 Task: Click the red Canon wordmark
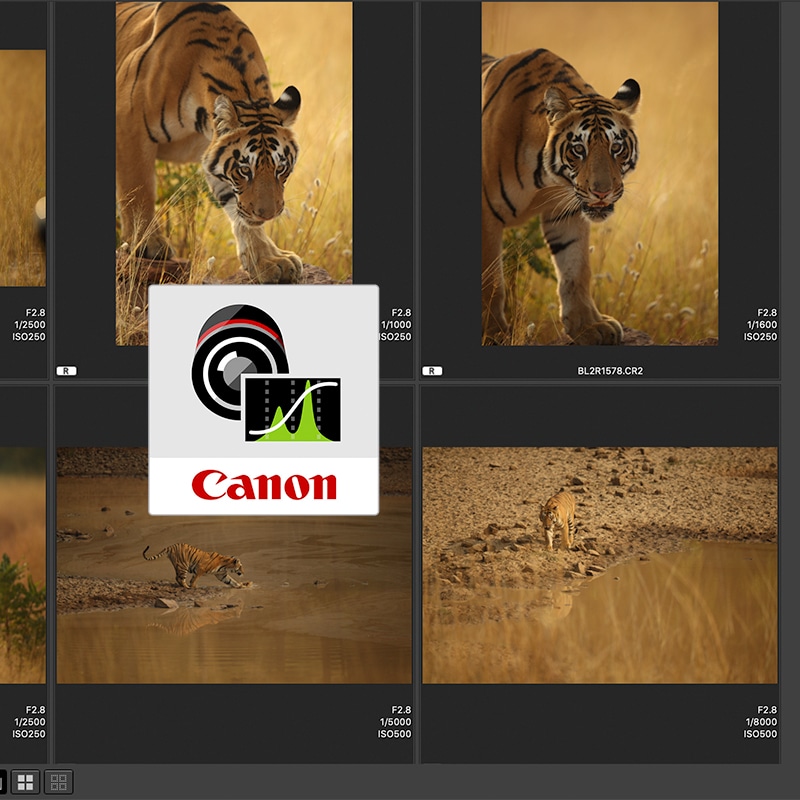(264, 486)
